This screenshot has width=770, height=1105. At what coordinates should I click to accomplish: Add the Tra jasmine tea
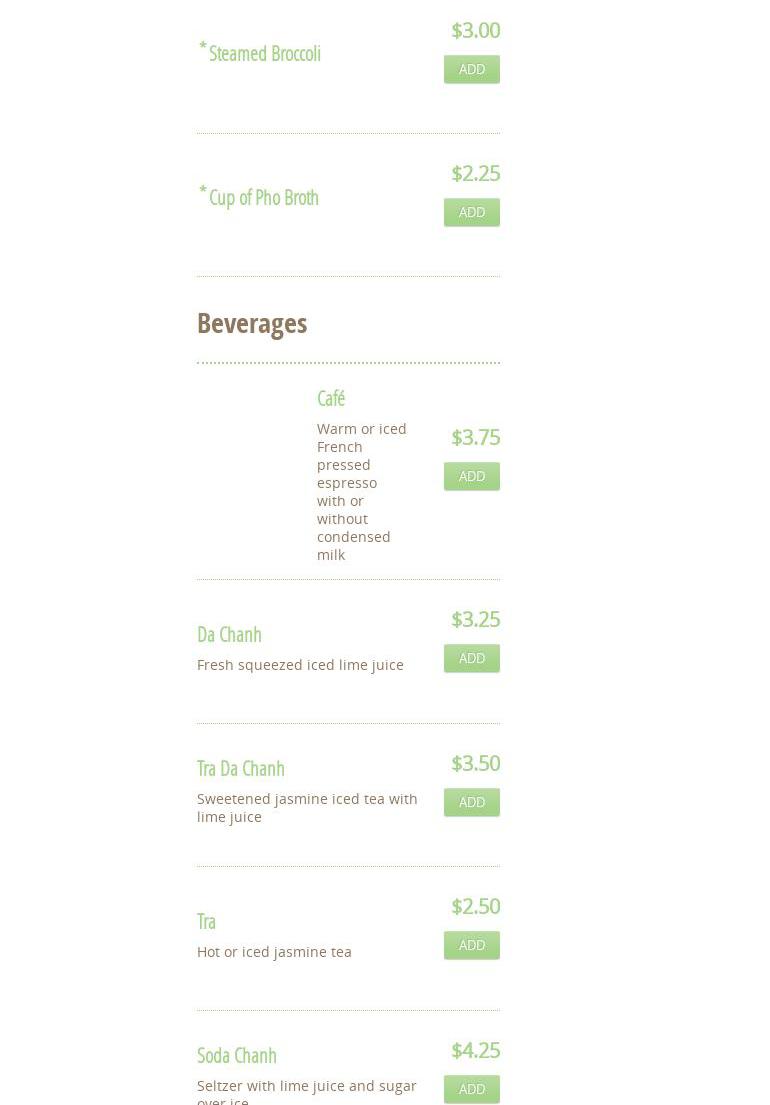[471, 945]
